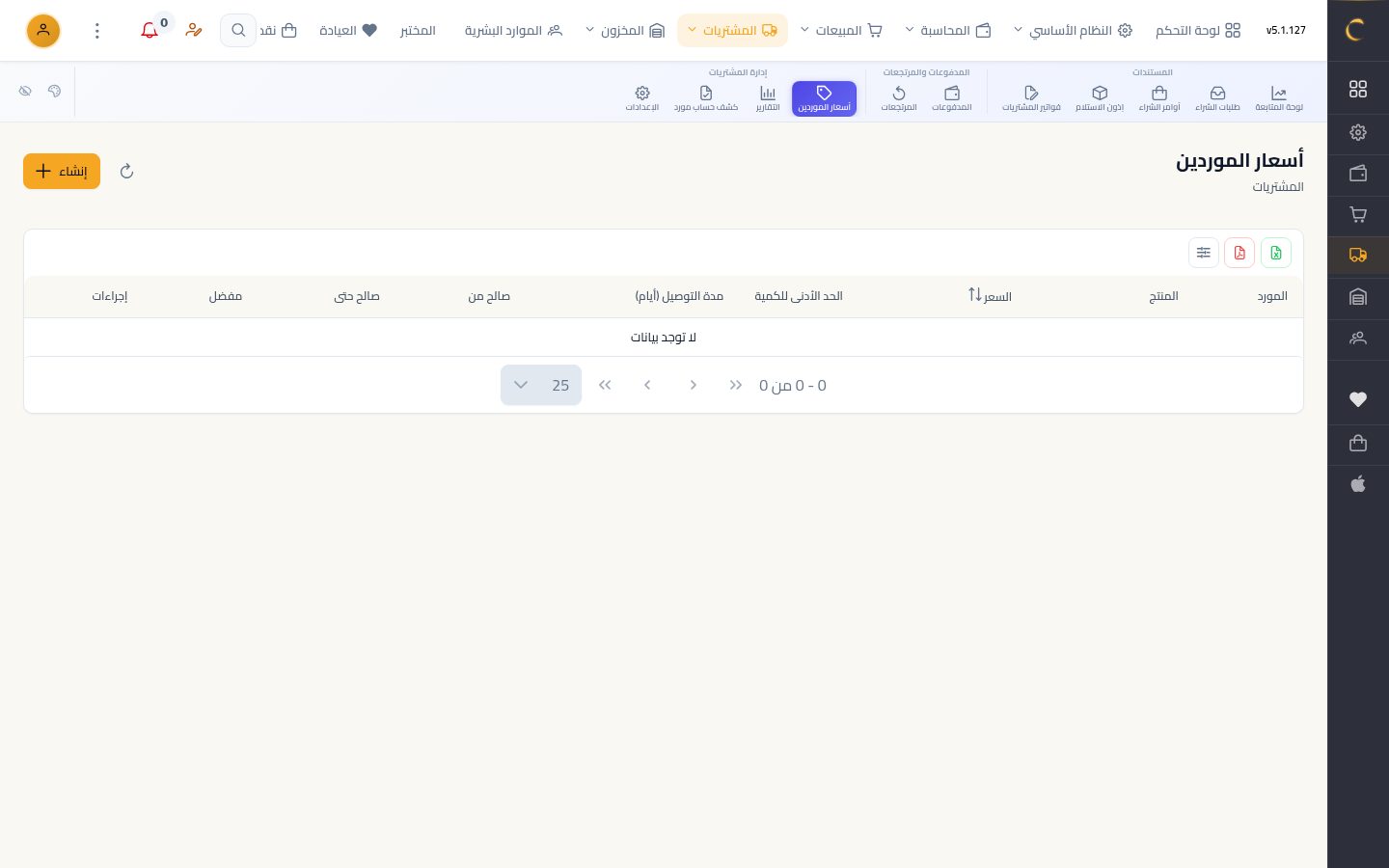Open لوحة التحكم dashboard menu item
Viewport: 1389px width, 868px height.
click(x=1198, y=31)
